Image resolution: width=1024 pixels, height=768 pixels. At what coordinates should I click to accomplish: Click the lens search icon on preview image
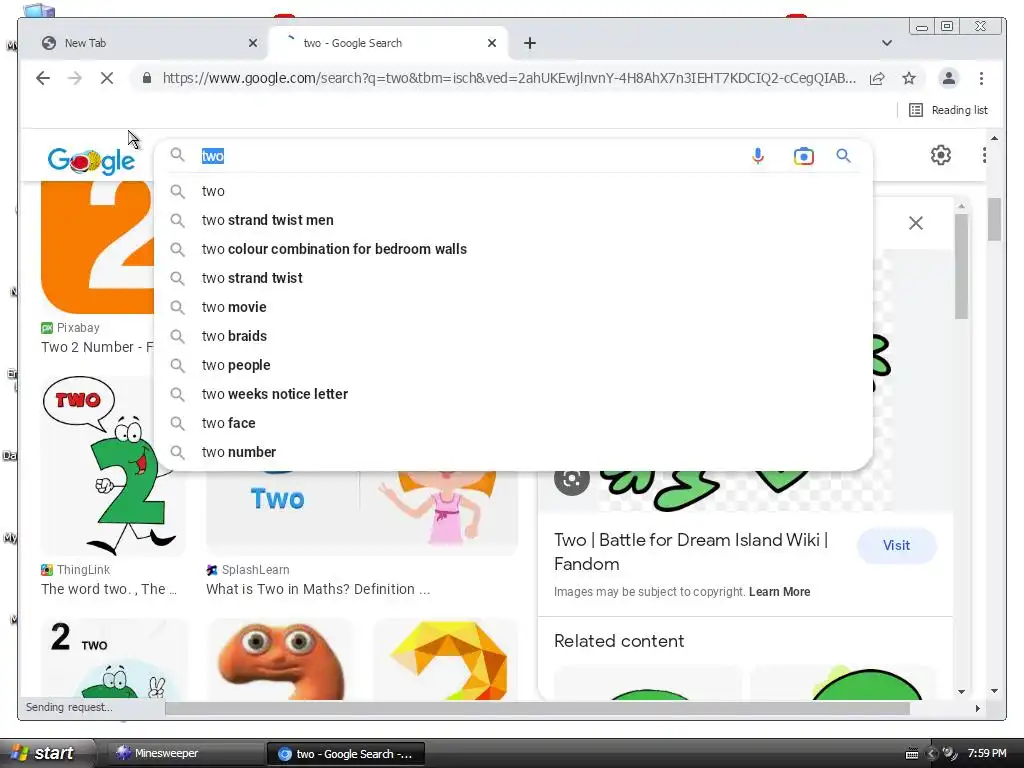point(571,479)
